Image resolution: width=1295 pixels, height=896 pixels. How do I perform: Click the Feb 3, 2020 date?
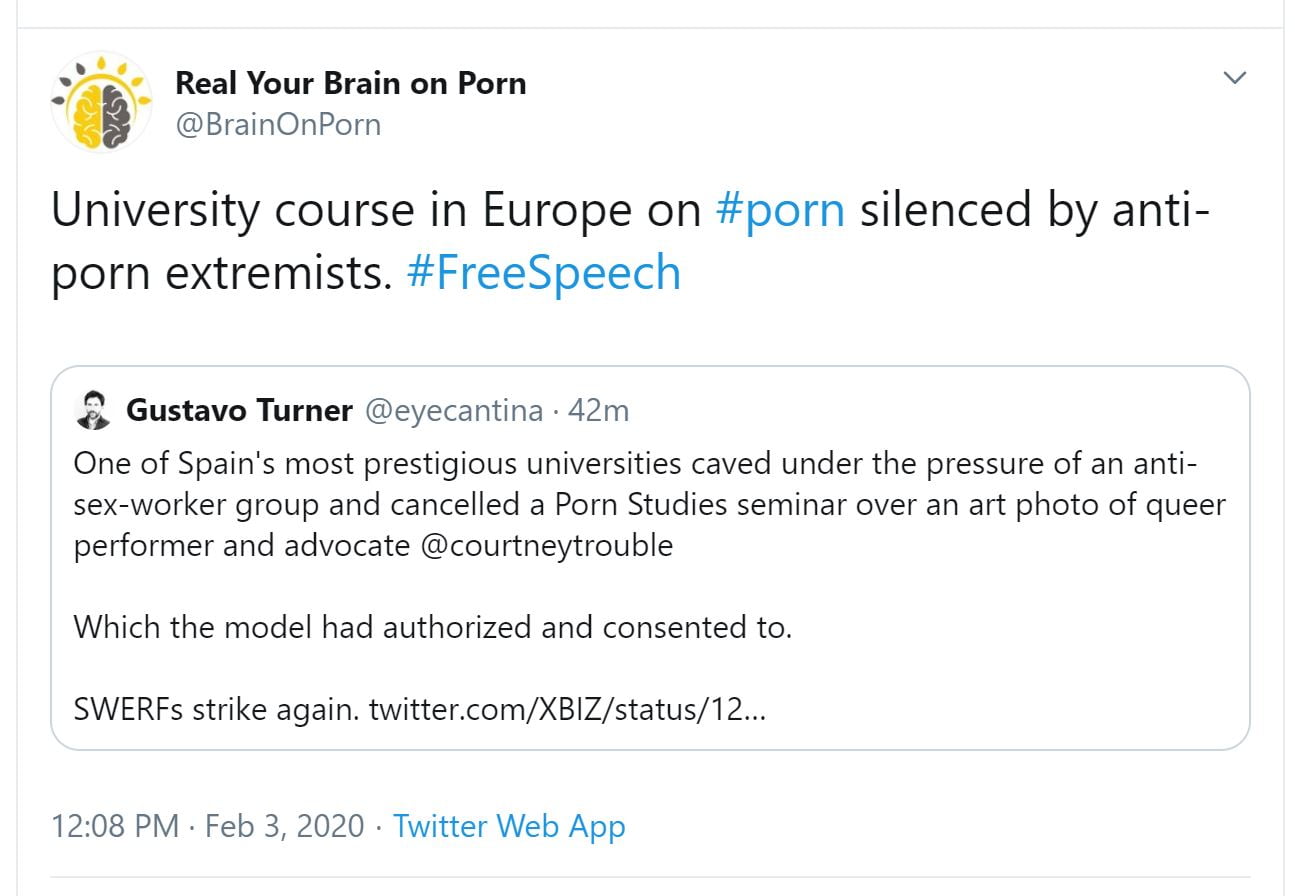[x=284, y=827]
